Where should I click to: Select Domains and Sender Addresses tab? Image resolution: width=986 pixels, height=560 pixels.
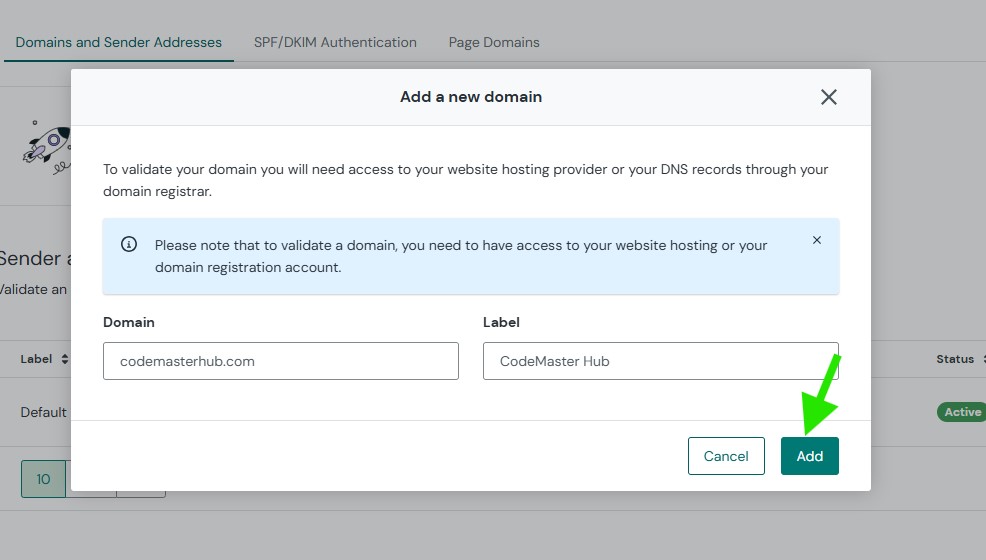(x=119, y=42)
